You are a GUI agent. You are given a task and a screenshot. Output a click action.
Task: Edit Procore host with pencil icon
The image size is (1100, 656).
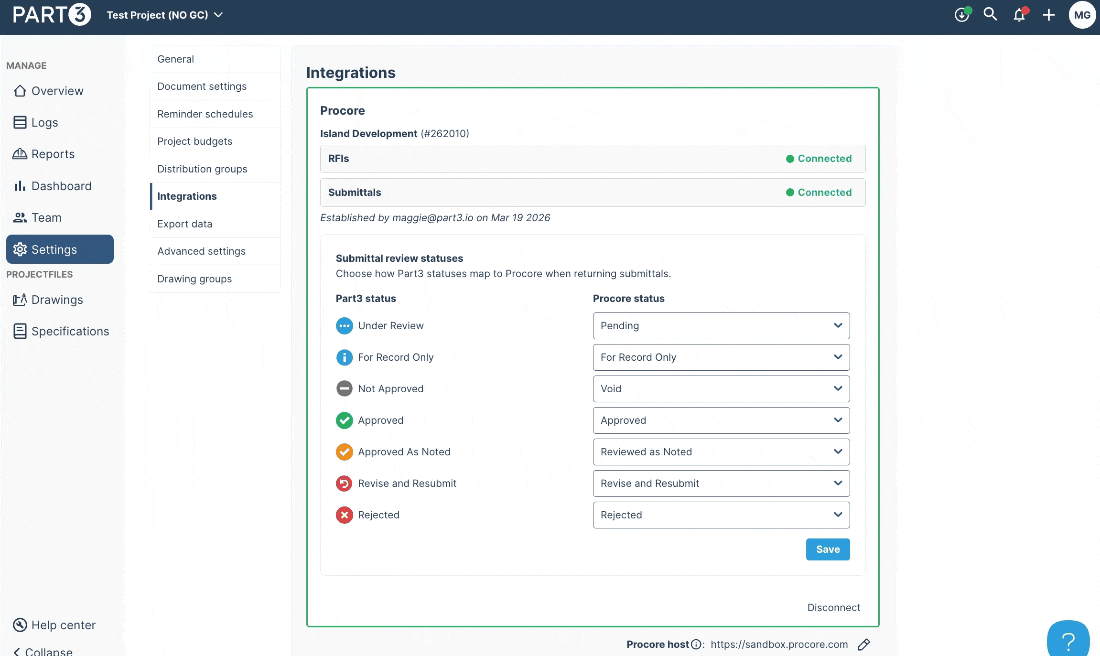click(864, 644)
